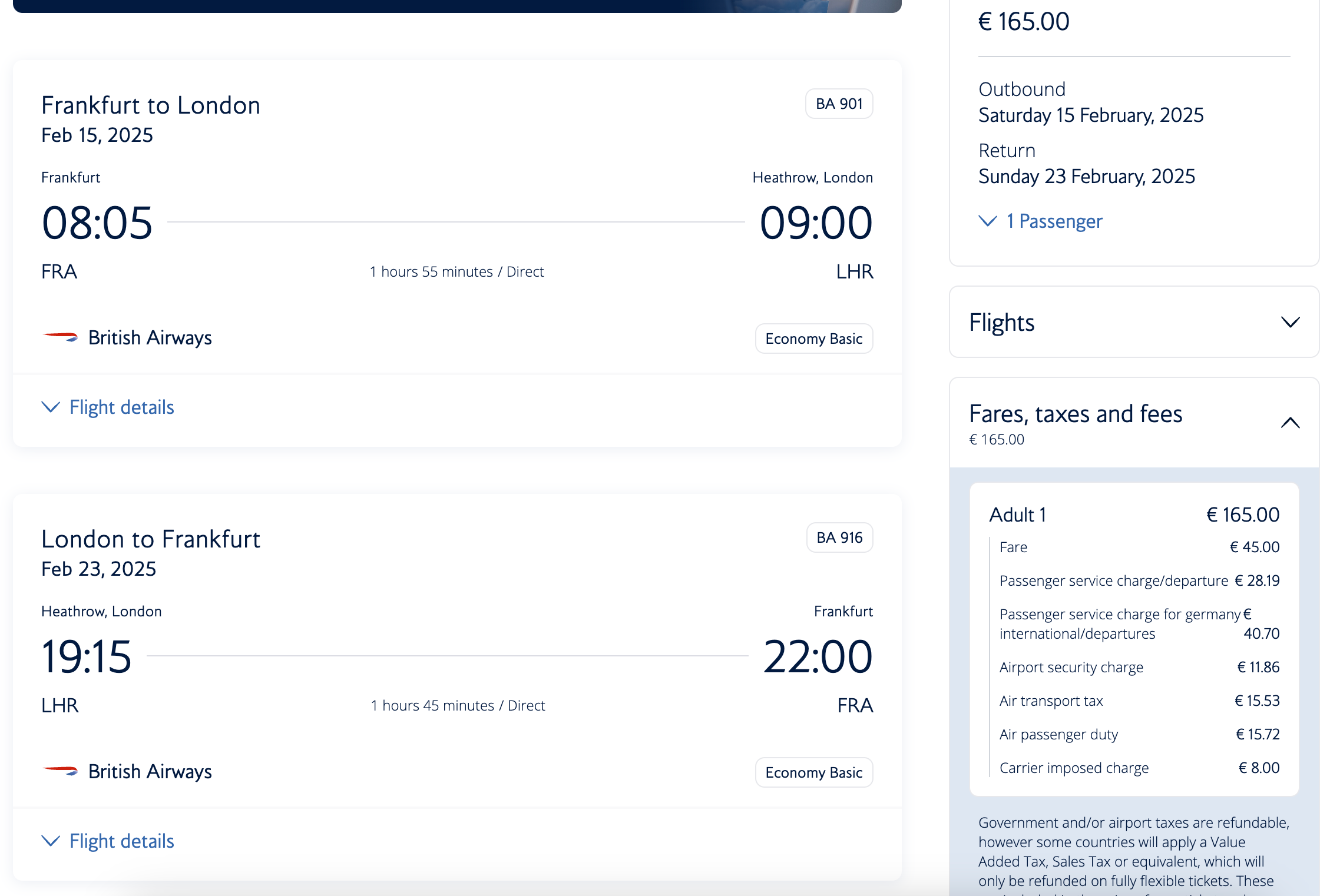Click the British Airways logo on London to Frankfurt flight
The image size is (1330, 896).
click(x=60, y=771)
